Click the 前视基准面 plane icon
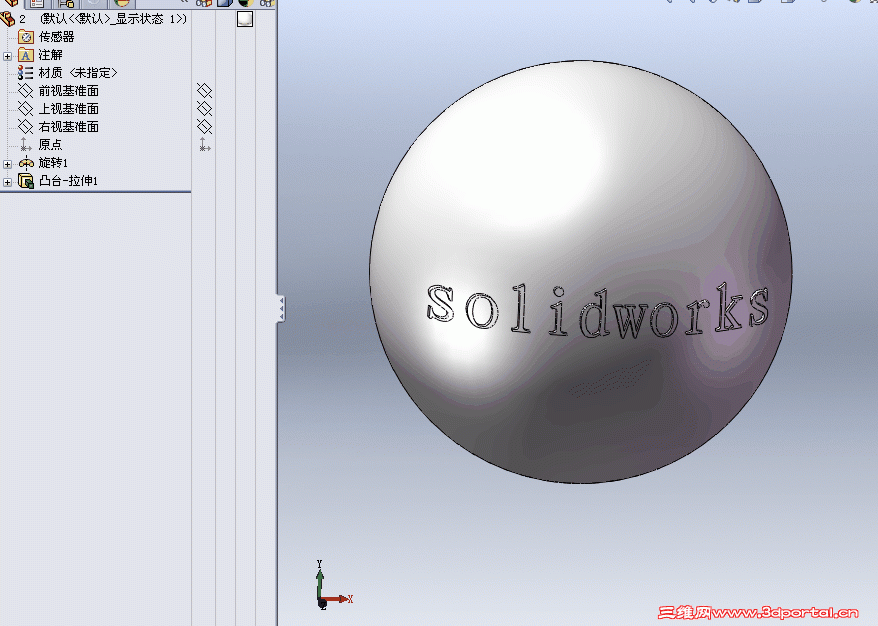The height and width of the screenshot is (626, 878). pos(26,91)
